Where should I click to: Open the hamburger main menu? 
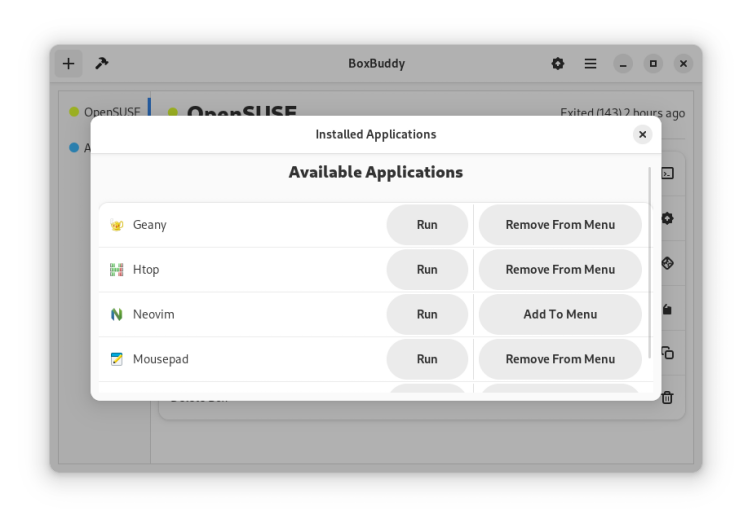[590, 63]
